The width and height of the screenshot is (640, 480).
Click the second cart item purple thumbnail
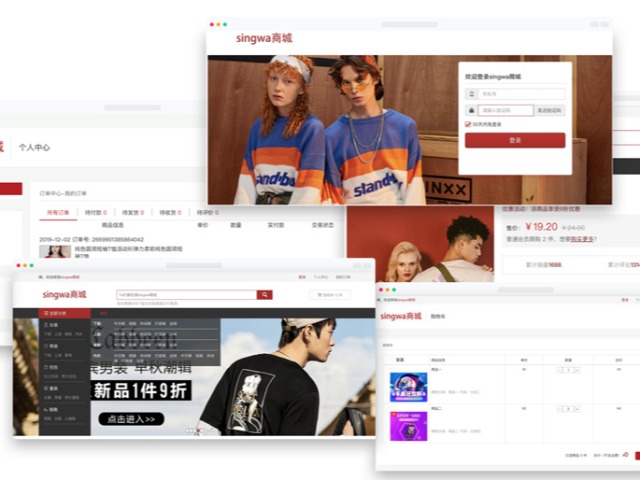[409, 426]
